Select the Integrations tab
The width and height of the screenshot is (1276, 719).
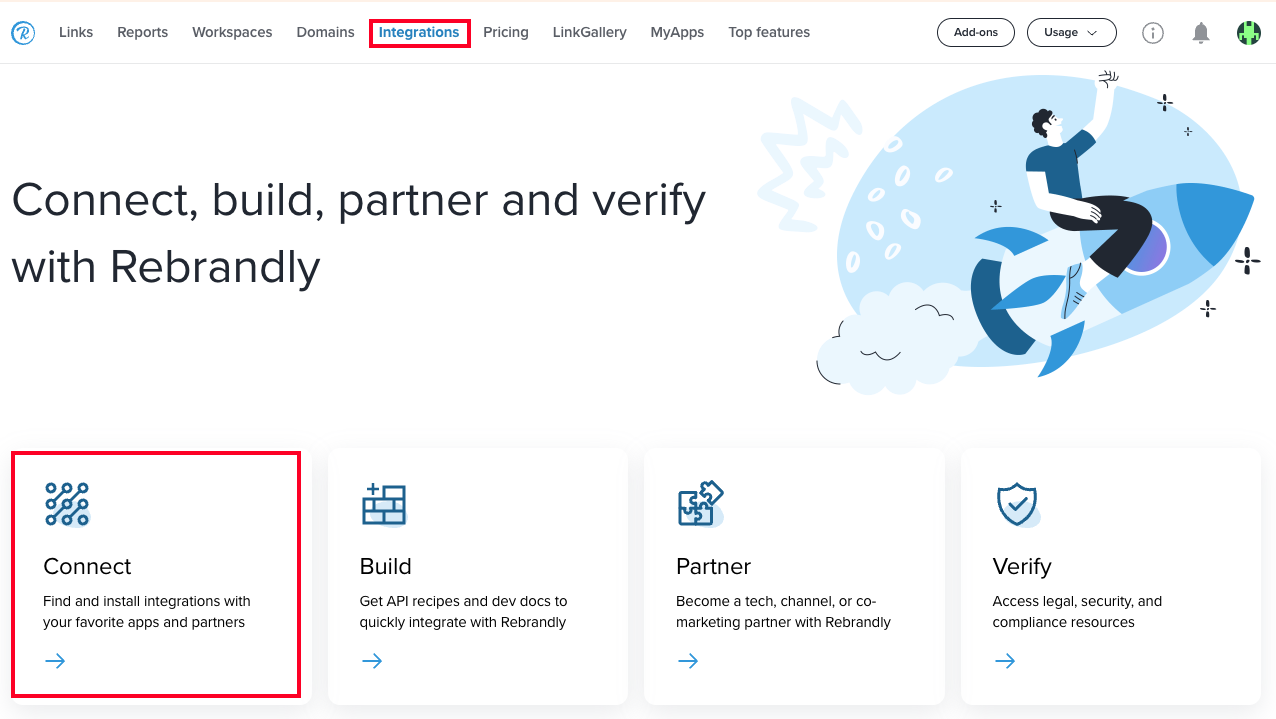(419, 33)
